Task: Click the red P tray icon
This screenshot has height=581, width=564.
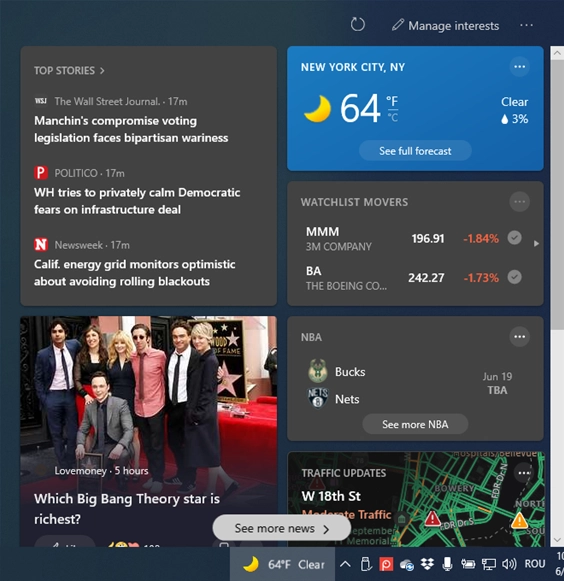Action: 386,564
